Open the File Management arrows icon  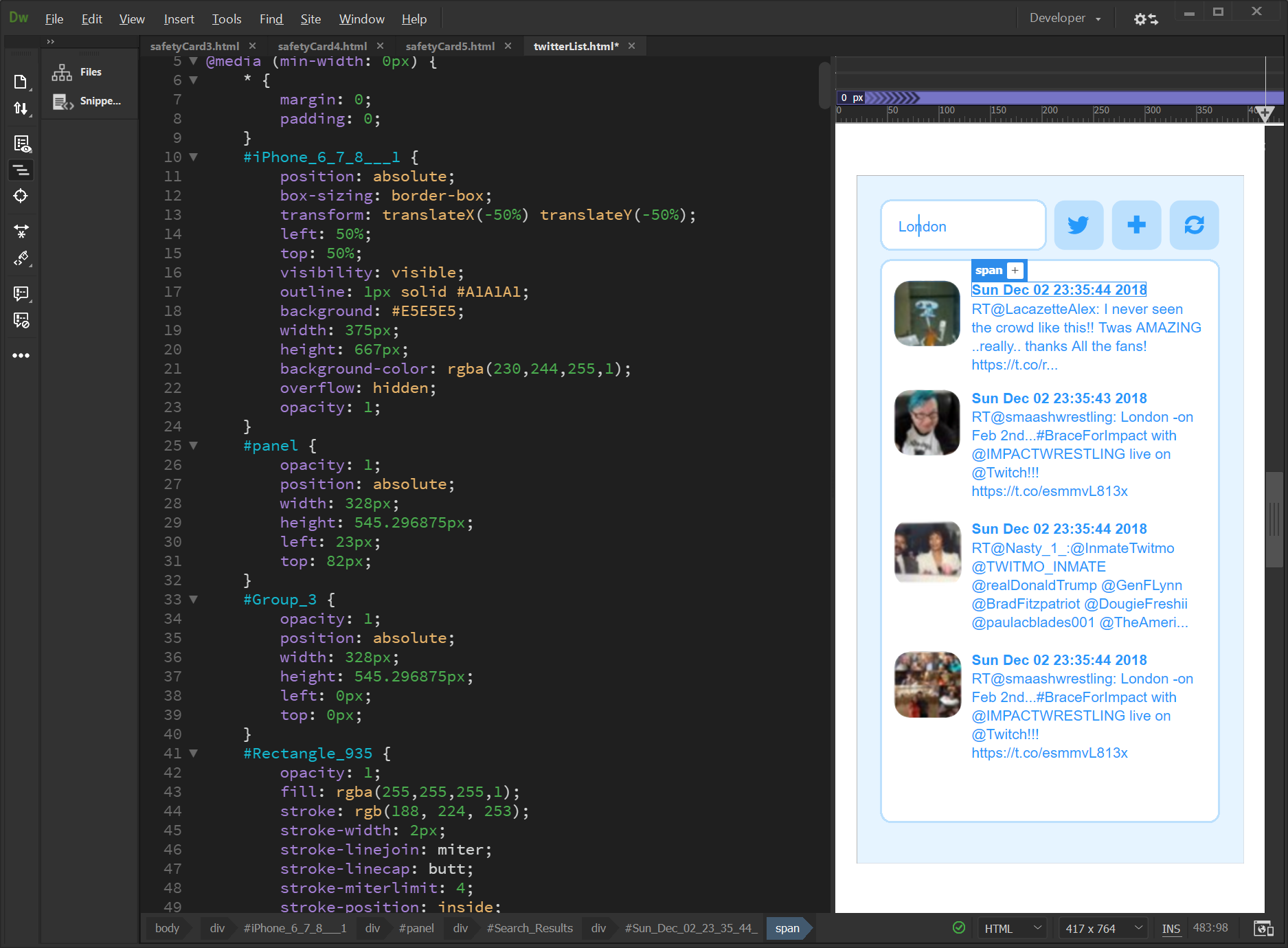point(21,109)
